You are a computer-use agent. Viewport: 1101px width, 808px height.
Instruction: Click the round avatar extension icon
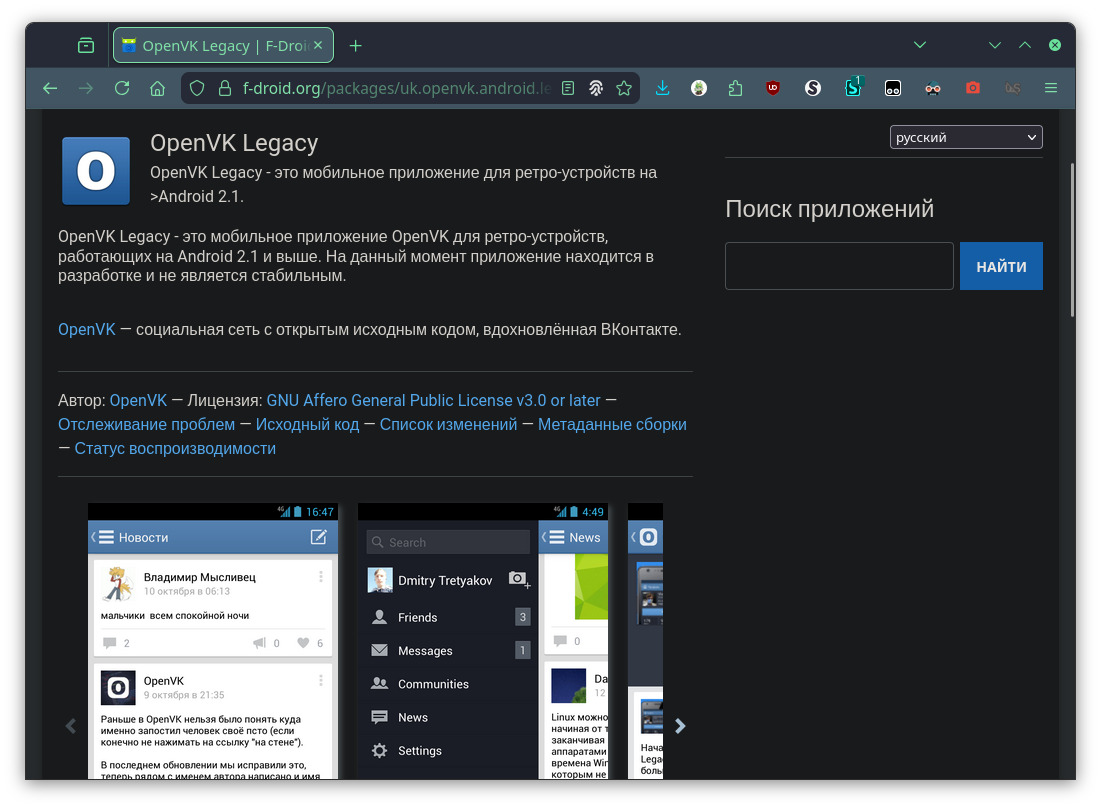699,88
